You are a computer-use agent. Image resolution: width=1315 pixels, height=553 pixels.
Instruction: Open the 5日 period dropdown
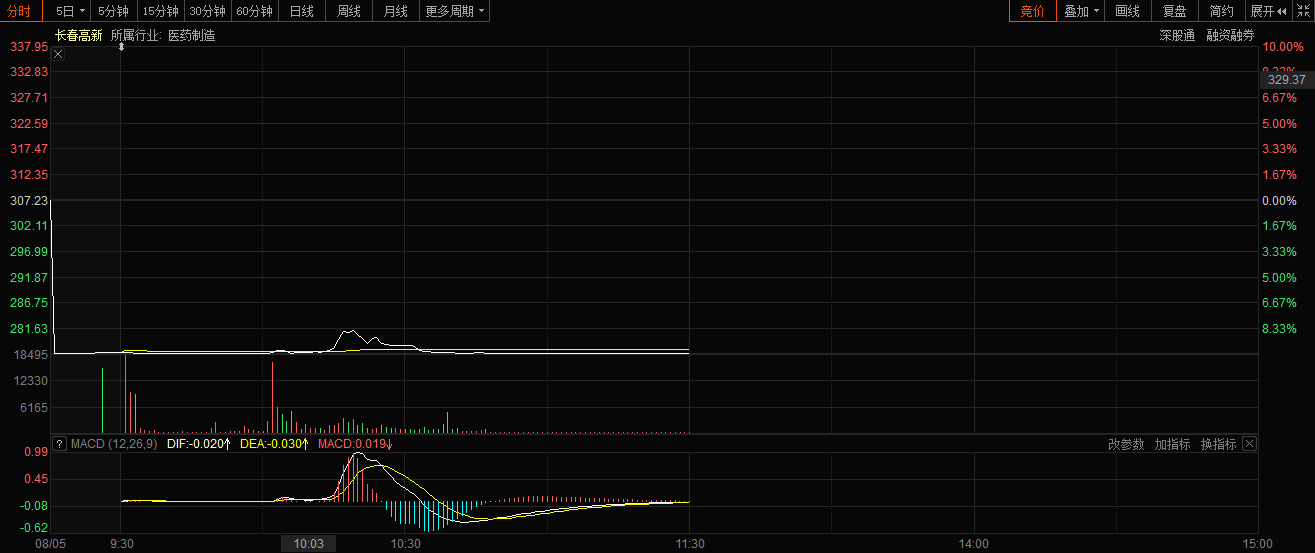pos(70,11)
